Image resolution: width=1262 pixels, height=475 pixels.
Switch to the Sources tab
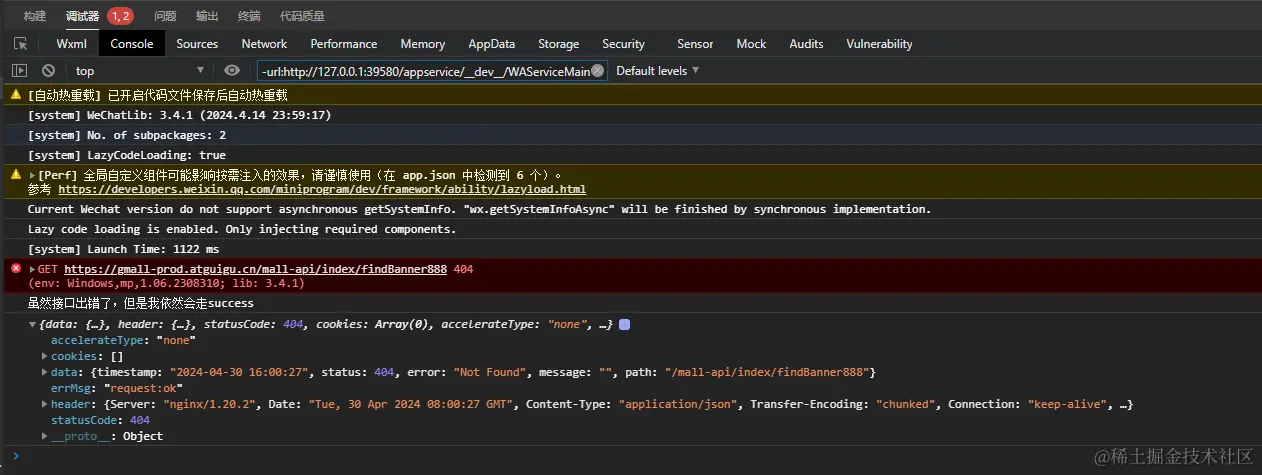tap(197, 44)
